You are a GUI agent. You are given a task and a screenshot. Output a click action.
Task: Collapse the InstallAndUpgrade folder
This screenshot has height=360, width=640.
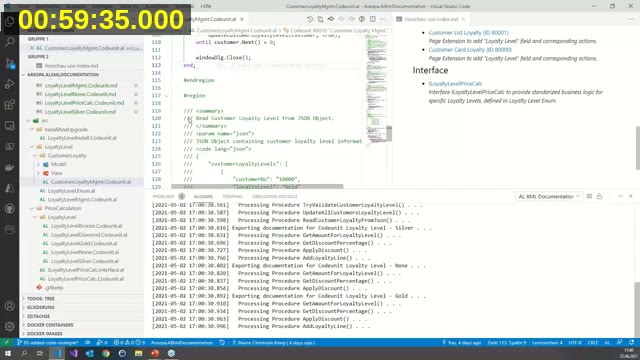click(32, 129)
